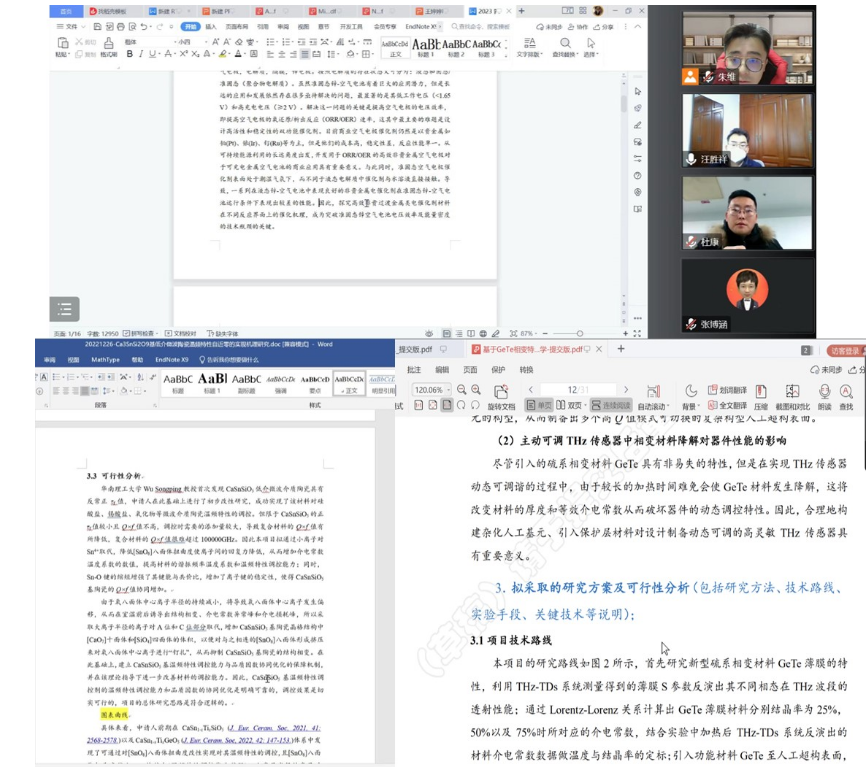Toggle Two Page (双页) view mode
The width and height of the screenshot is (866, 774).
click(x=570, y=406)
